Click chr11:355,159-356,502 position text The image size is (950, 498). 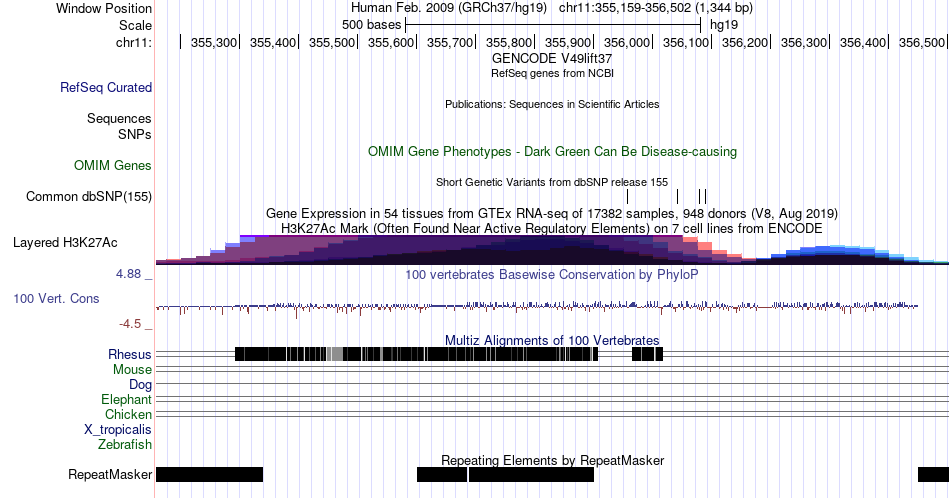(x=625, y=8)
